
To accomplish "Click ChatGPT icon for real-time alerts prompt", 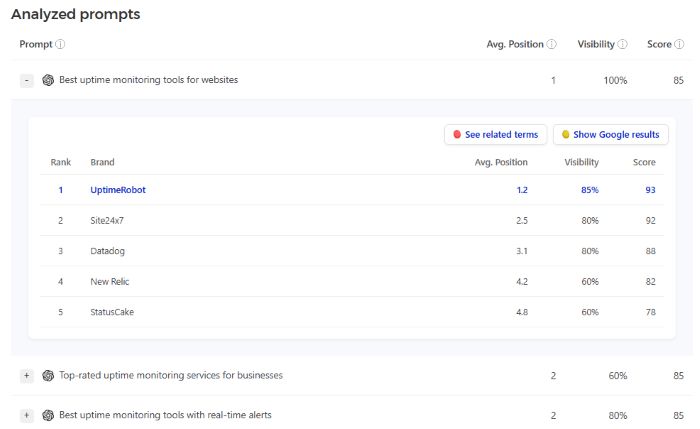I will [48, 415].
